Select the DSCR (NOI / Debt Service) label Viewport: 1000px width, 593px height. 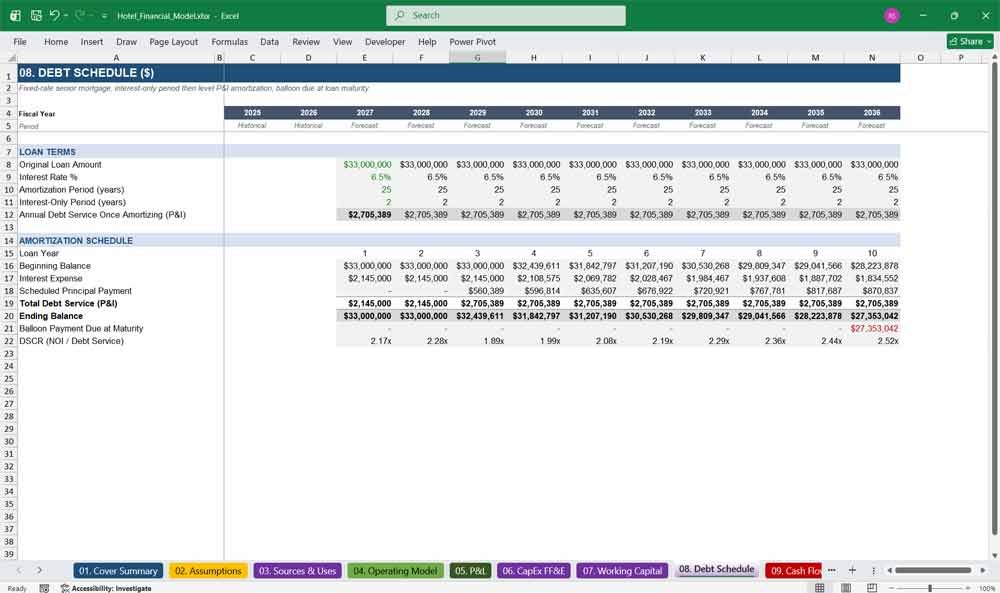point(71,341)
